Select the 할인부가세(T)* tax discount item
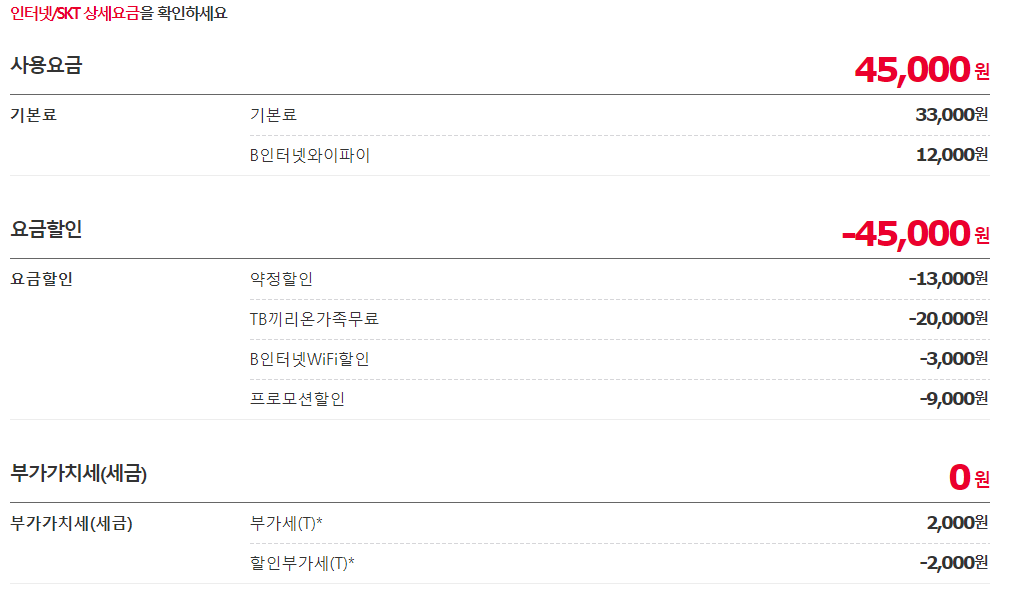The height and width of the screenshot is (598, 1011). (x=302, y=563)
